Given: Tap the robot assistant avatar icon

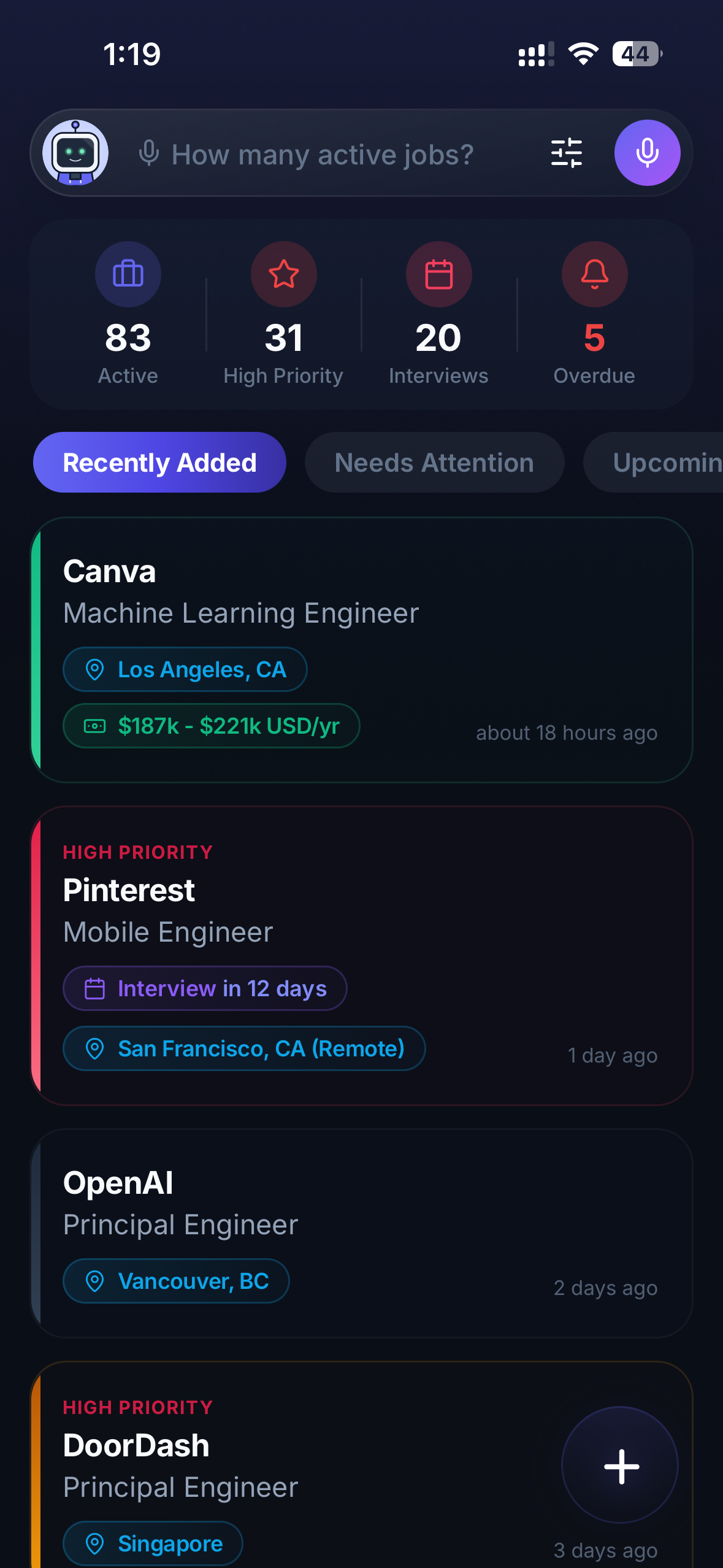Looking at the screenshot, I should (x=75, y=153).
